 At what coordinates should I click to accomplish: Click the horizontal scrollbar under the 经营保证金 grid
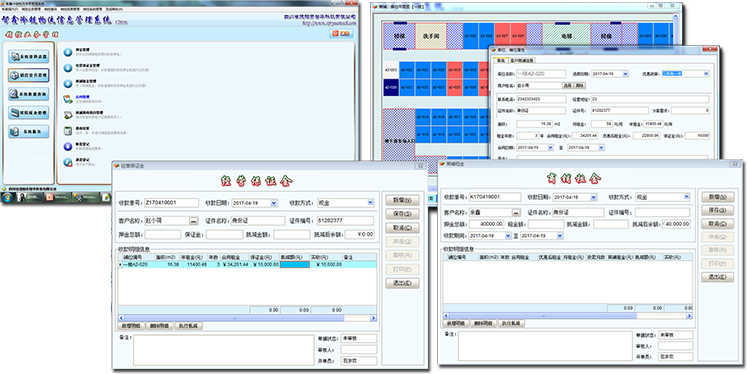tap(247, 318)
